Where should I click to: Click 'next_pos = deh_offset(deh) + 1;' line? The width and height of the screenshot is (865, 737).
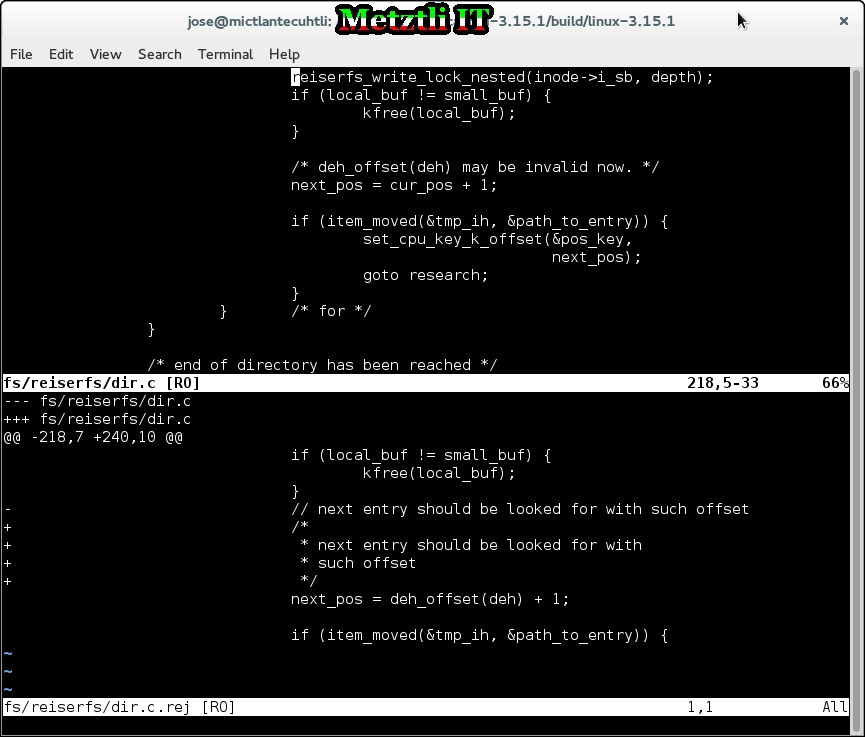(430, 599)
